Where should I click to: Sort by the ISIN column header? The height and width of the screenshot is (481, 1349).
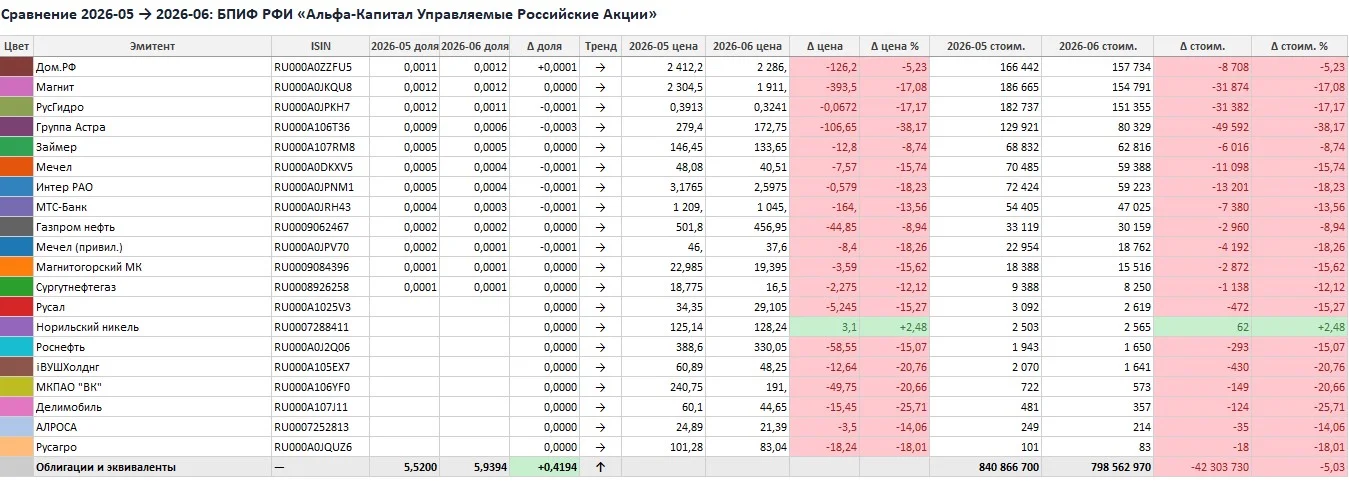[321, 46]
